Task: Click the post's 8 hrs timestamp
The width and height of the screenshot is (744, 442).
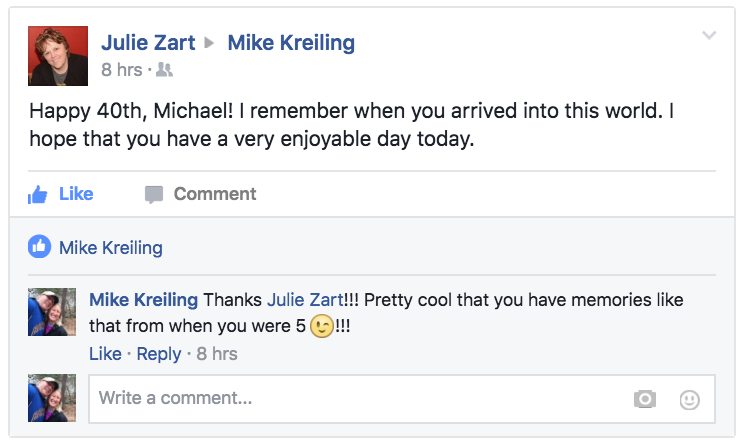Action: pyautogui.click(x=121, y=70)
